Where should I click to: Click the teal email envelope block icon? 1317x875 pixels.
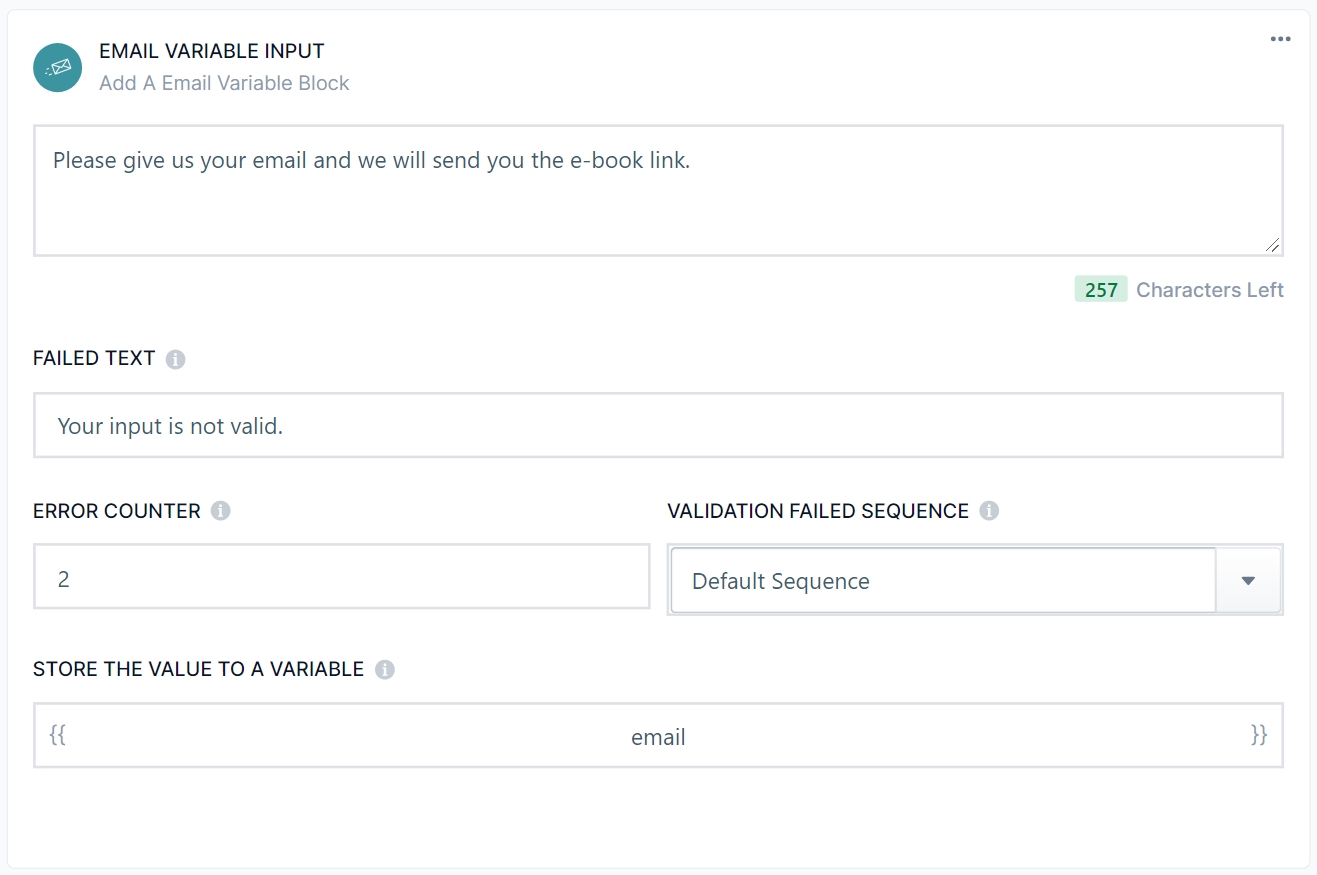click(58, 68)
